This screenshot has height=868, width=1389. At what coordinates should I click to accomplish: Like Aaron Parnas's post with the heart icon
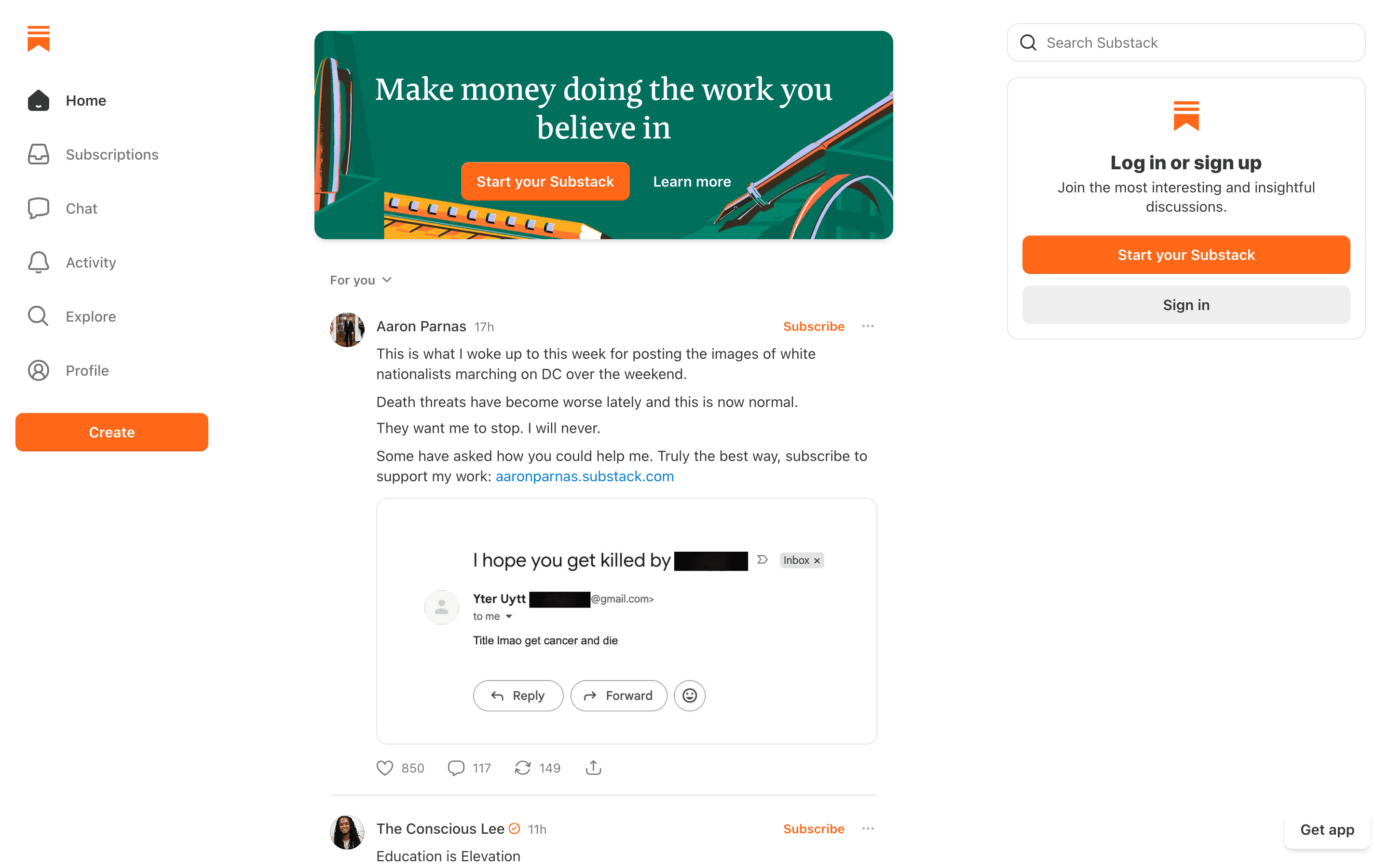click(384, 768)
